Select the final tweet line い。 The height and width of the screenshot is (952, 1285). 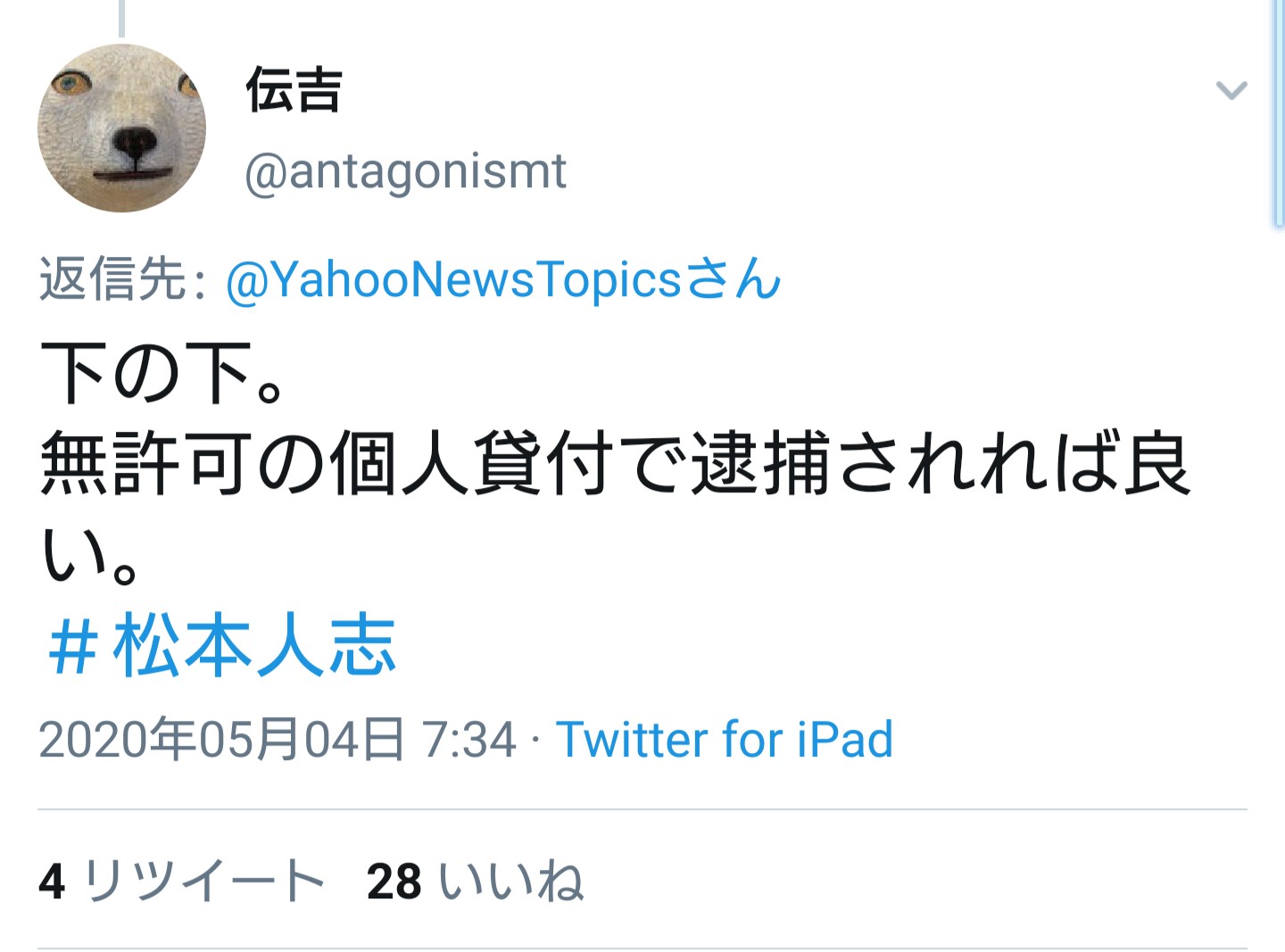coord(87,554)
